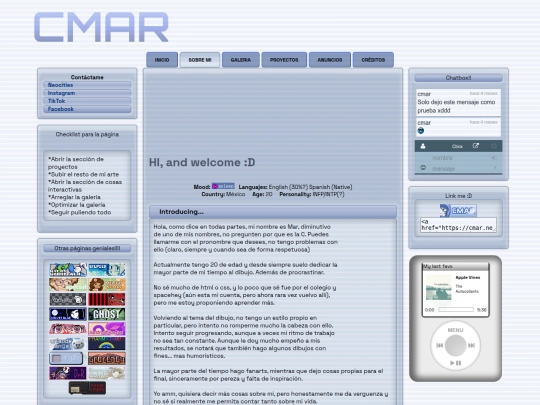Open the dark badge with red text at bottom
This screenshot has height=405, width=540.
click(x=87, y=388)
